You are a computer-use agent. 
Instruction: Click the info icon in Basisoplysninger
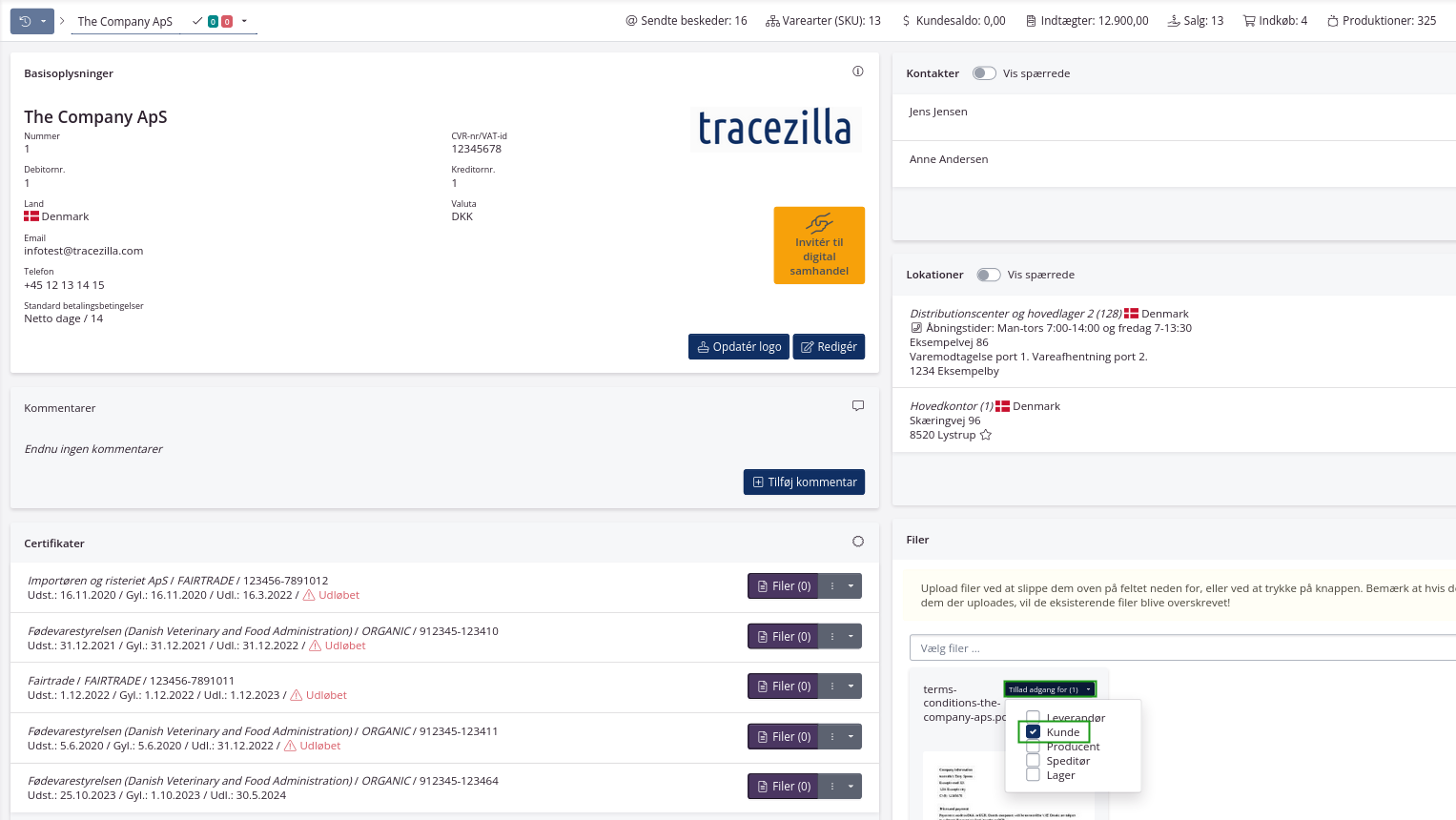pos(857,72)
